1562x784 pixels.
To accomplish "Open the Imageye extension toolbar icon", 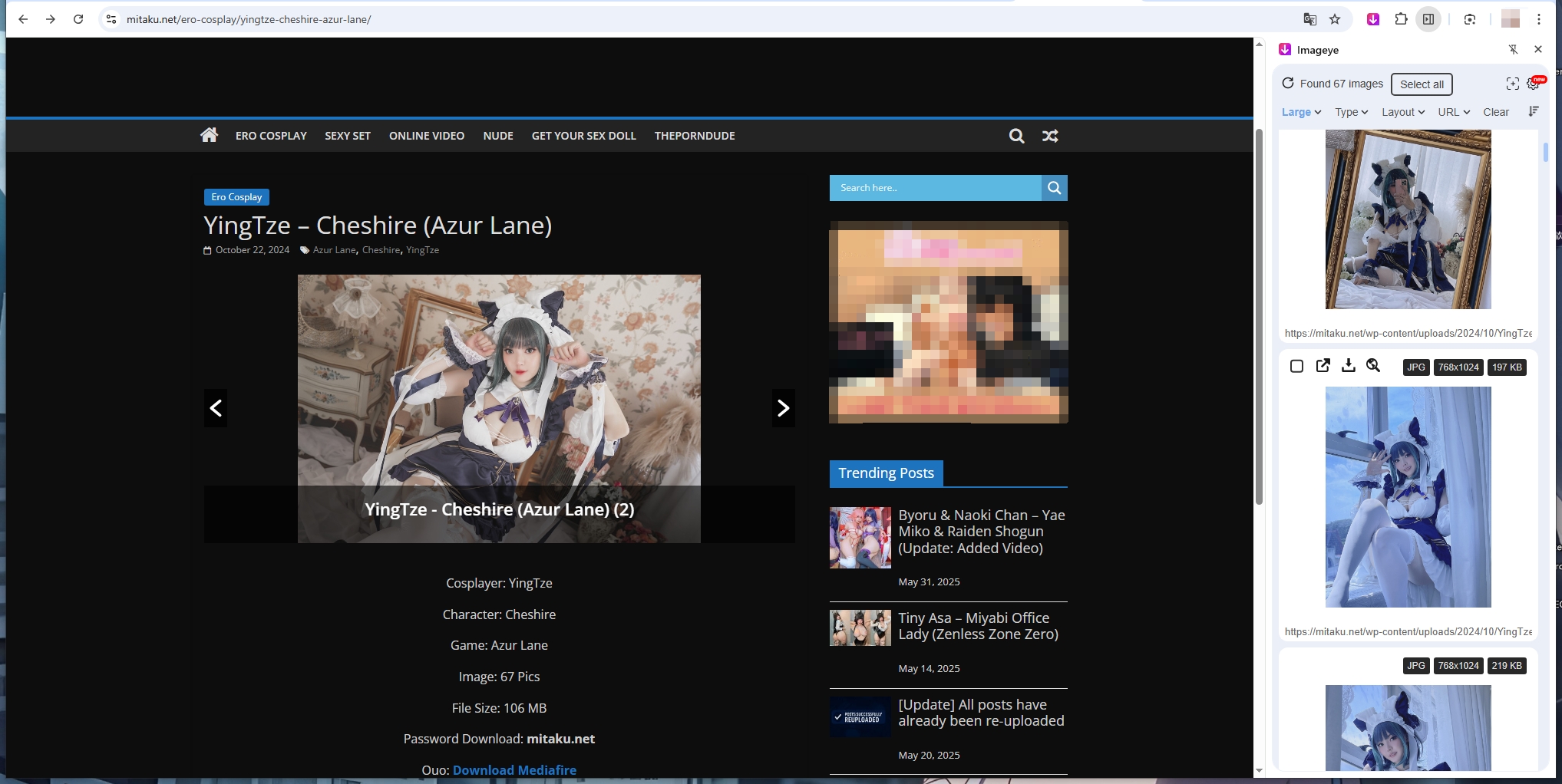I will tap(1373, 19).
